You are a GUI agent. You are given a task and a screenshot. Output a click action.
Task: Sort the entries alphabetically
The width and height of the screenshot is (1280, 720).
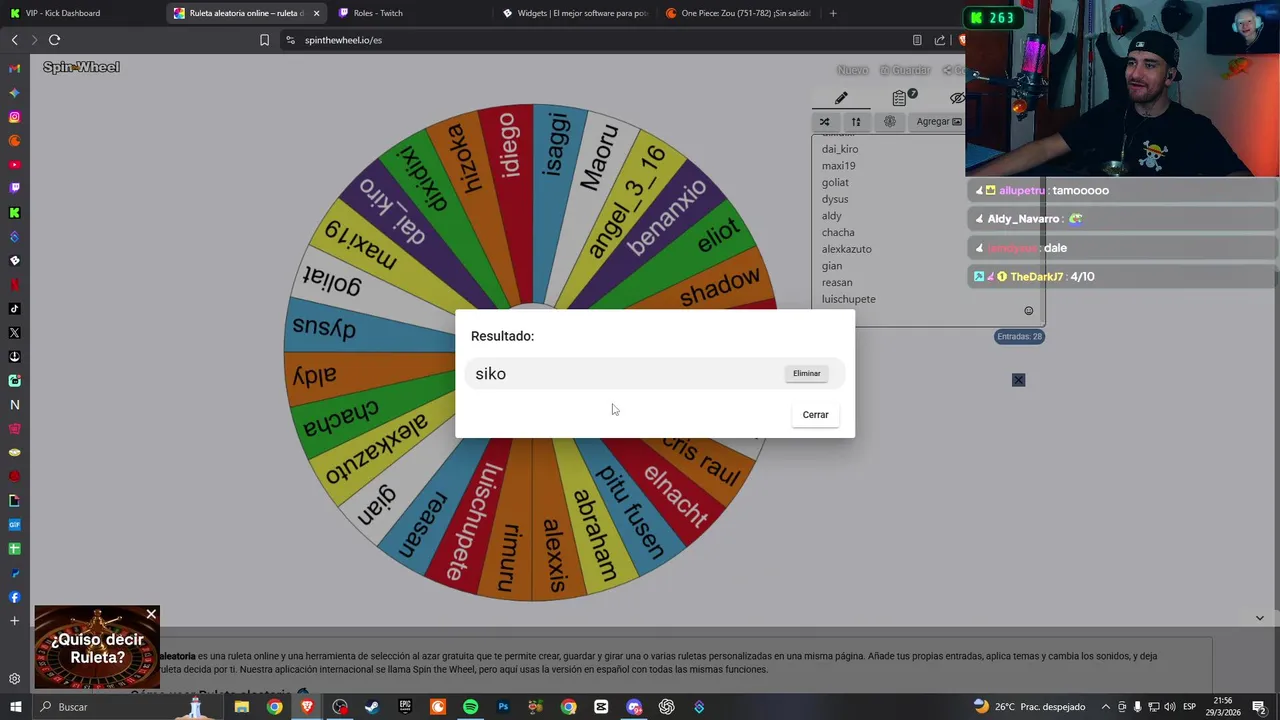click(x=856, y=121)
